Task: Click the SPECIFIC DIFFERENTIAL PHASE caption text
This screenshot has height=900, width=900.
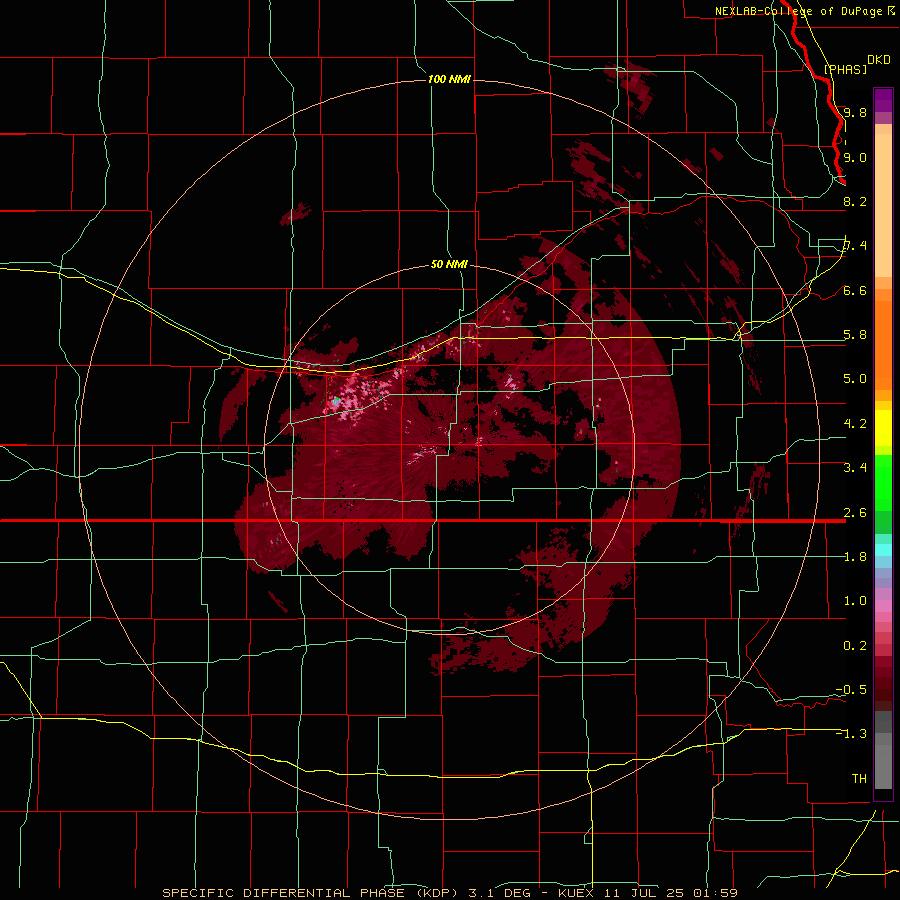Action: (284, 893)
